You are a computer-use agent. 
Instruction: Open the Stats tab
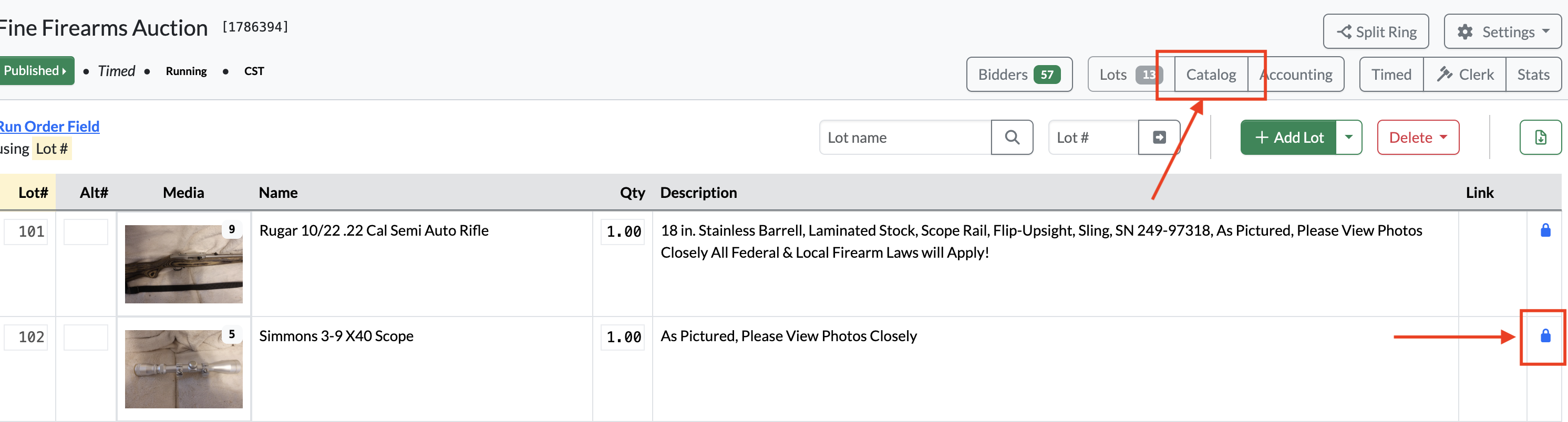click(x=1533, y=74)
